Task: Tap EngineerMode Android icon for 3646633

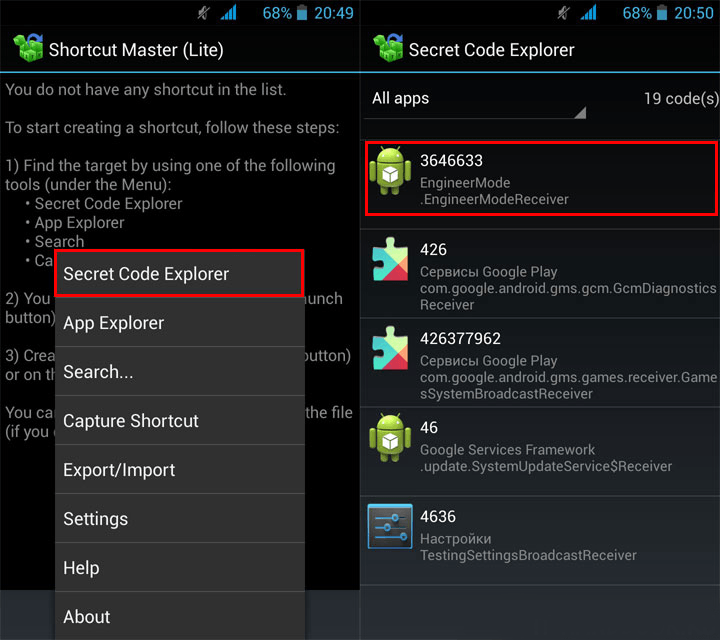Action: coord(390,171)
